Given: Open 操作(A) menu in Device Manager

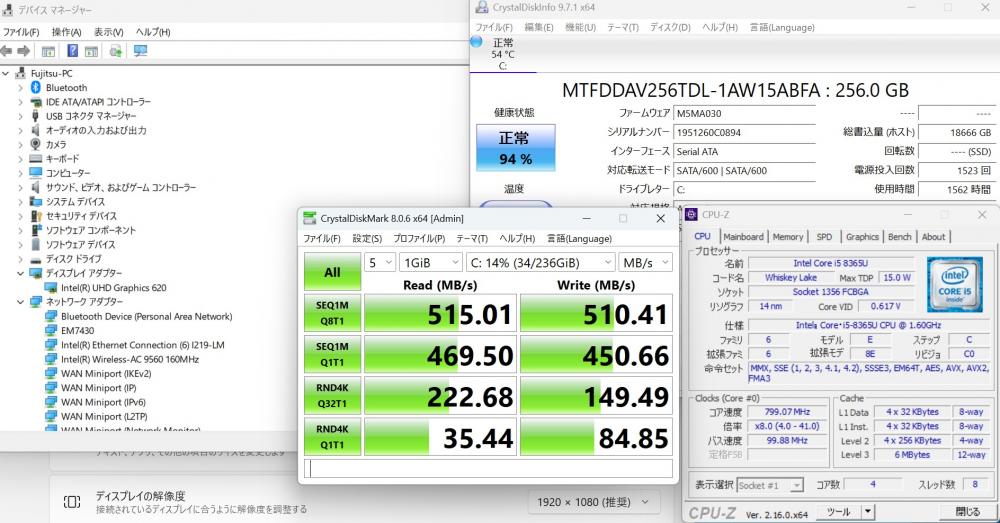Looking at the screenshot, I should pyautogui.click(x=66, y=32).
